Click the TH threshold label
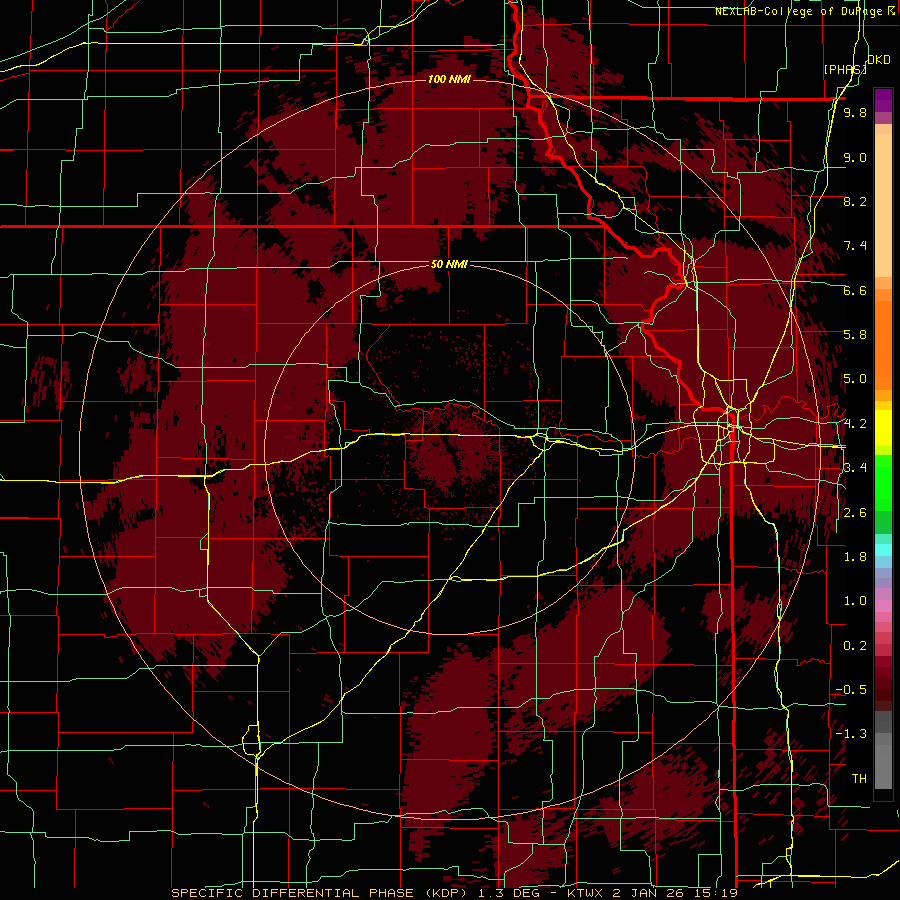The height and width of the screenshot is (900, 900). tap(859, 779)
